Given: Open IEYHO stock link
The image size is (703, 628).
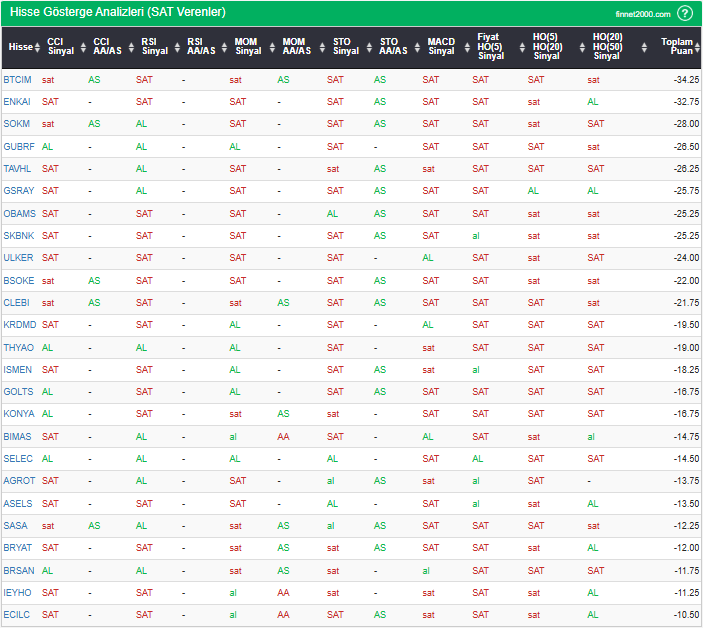Looking at the screenshot, I should [17, 593].
